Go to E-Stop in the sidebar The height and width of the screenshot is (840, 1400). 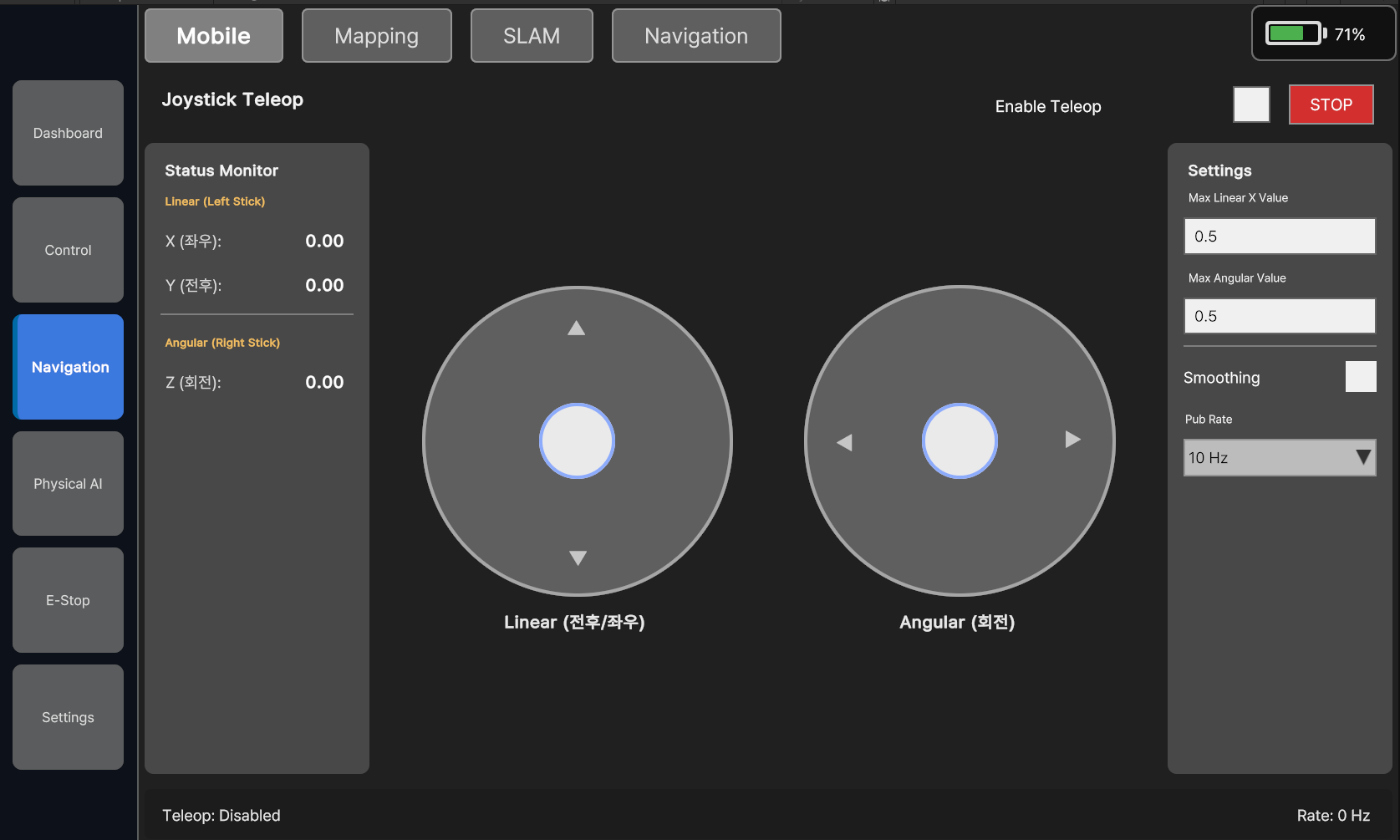click(68, 600)
